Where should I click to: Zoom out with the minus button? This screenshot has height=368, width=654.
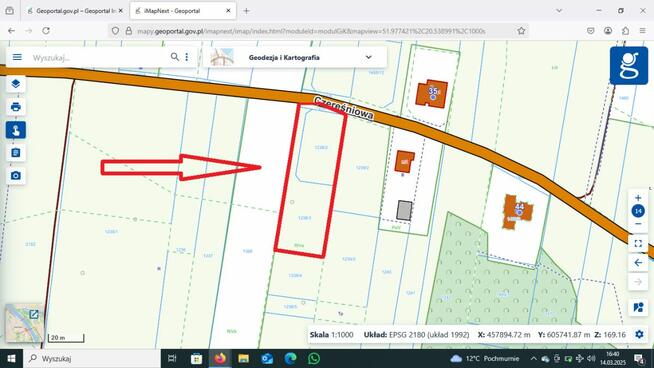pos(638,224)
